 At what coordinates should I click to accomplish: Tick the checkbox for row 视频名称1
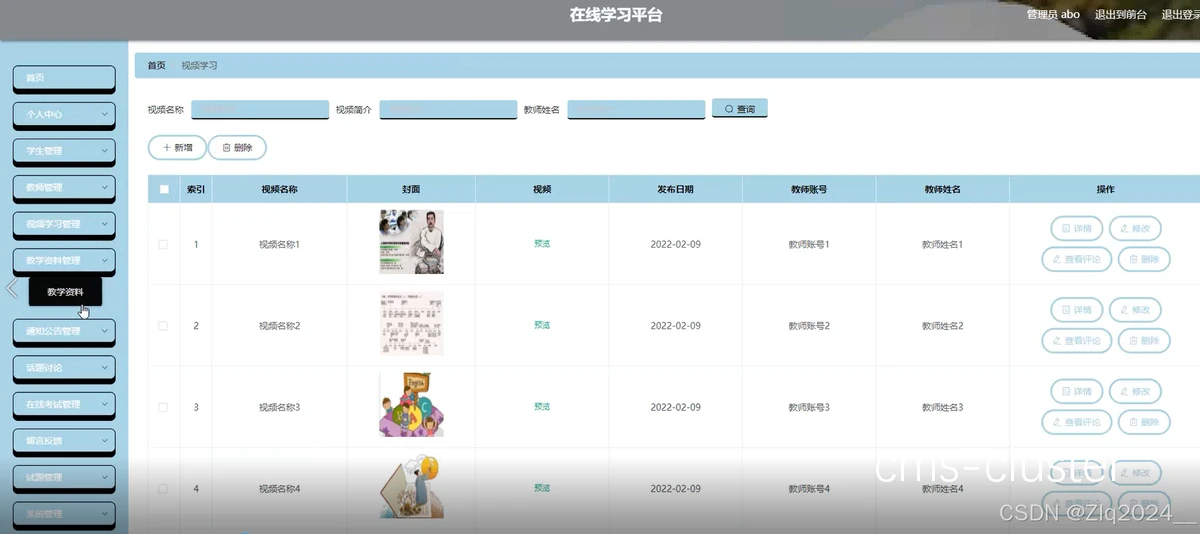[164, 244]
